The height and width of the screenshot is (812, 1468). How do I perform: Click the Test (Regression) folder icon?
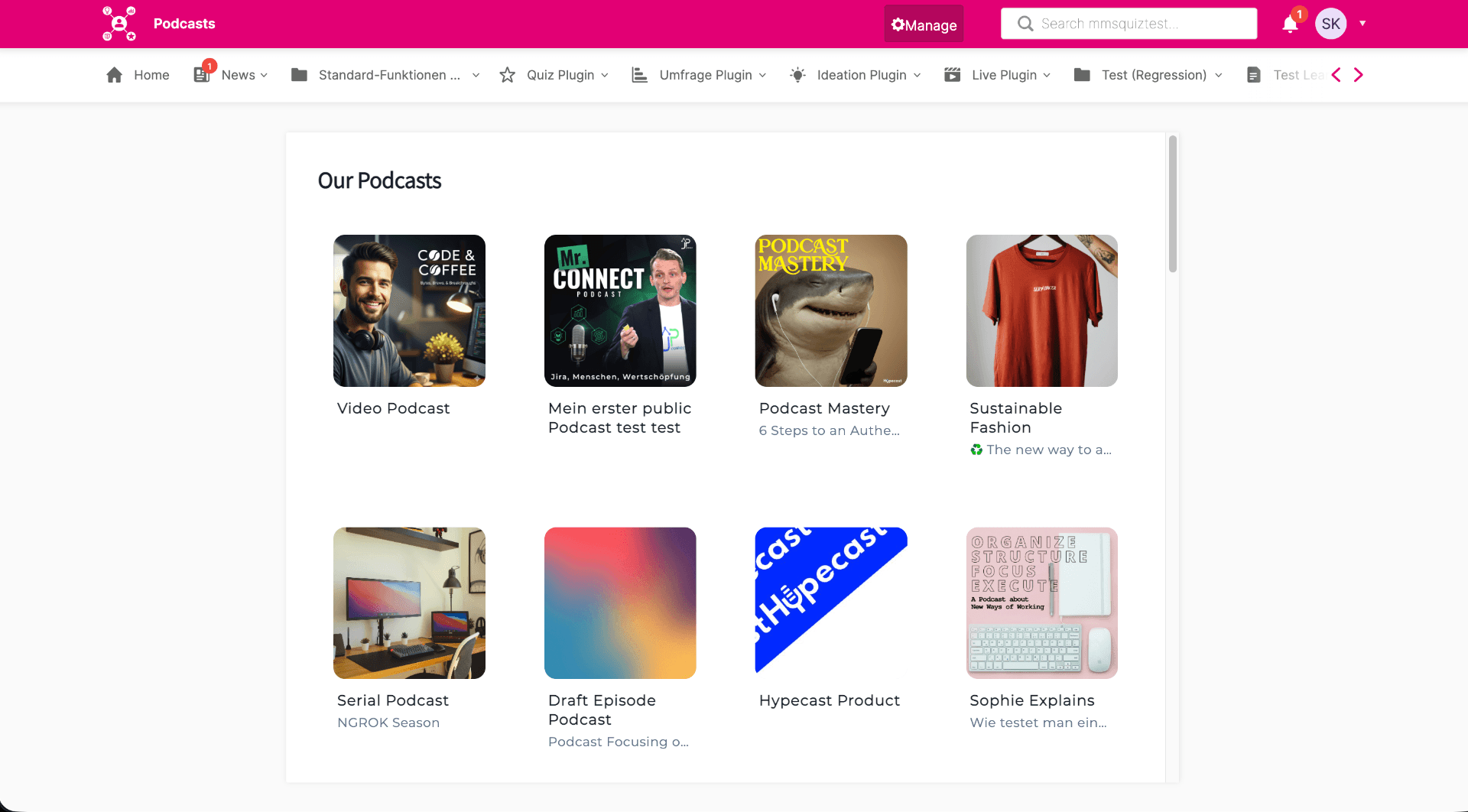(1082, 75)
